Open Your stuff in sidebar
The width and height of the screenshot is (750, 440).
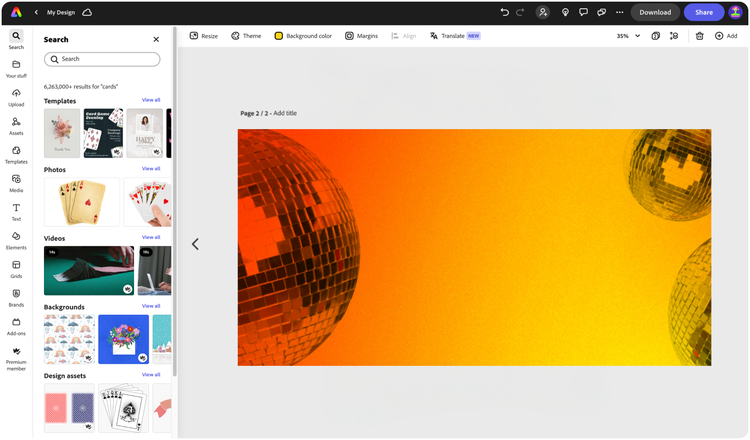(16, 69)
